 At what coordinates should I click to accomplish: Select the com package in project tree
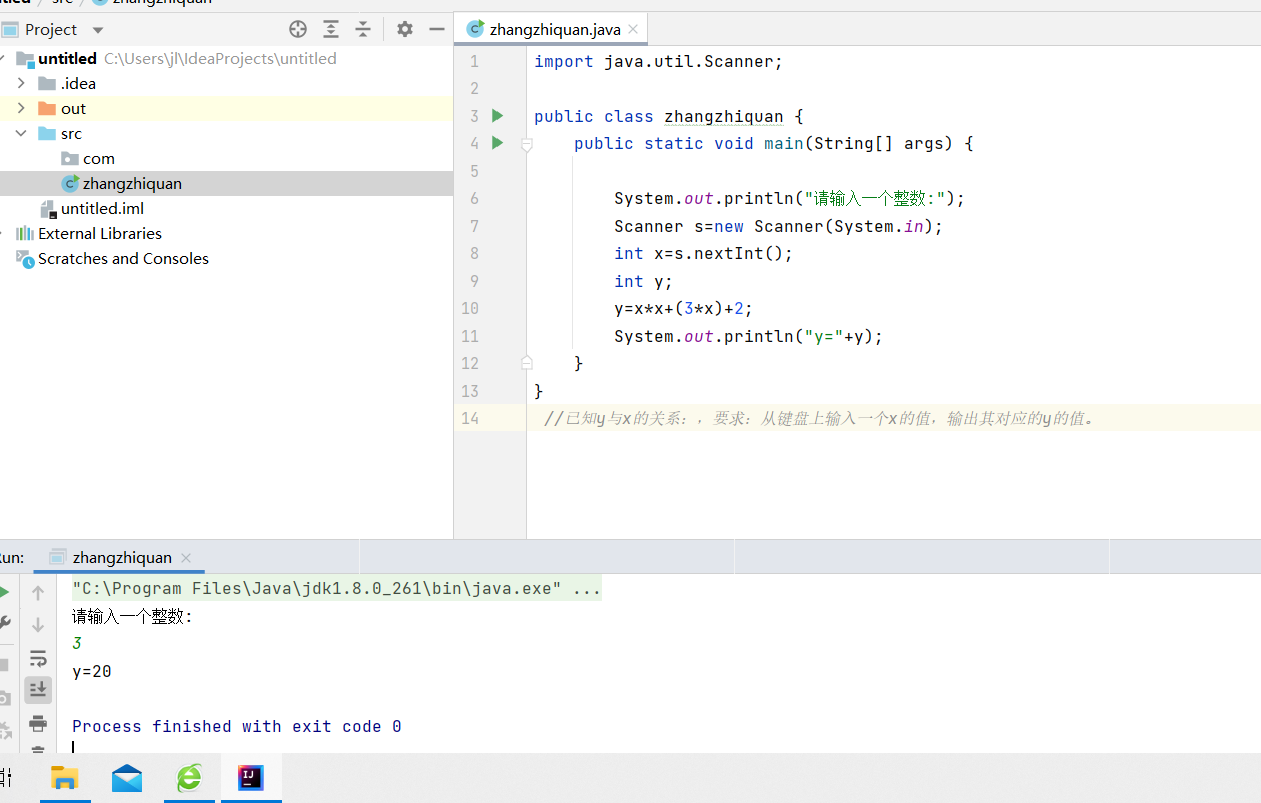click(88, 158)
